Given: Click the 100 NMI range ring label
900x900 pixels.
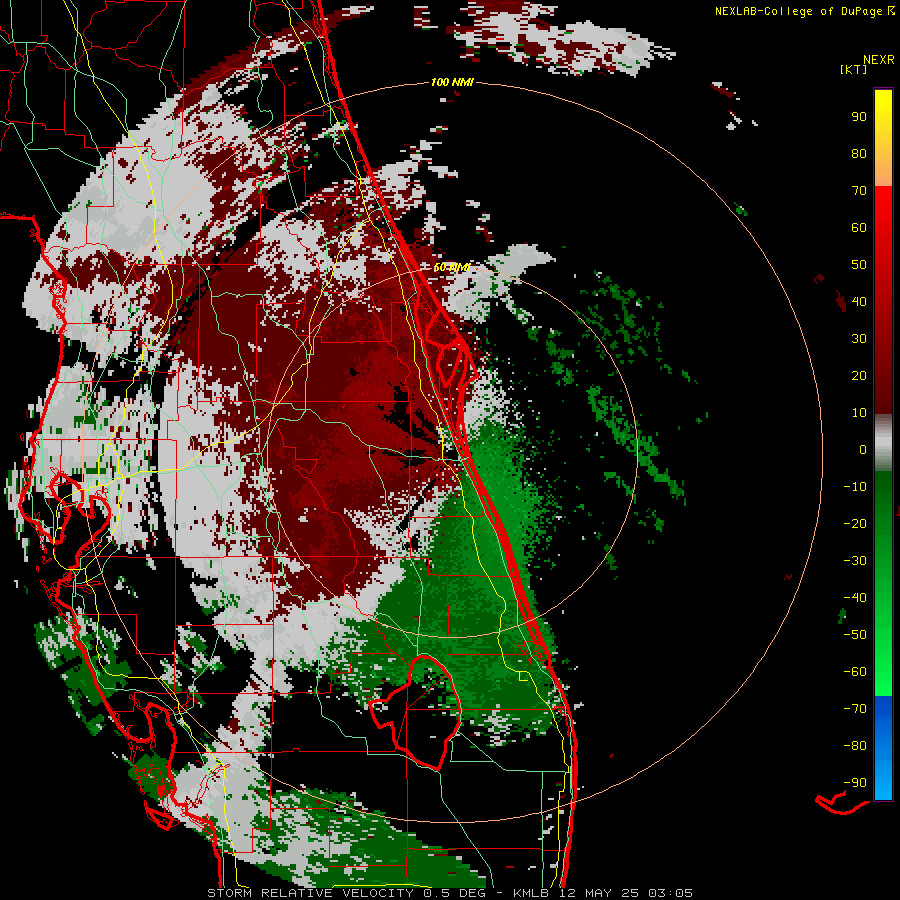Looking at the screenshot, I should click(452, 82).
